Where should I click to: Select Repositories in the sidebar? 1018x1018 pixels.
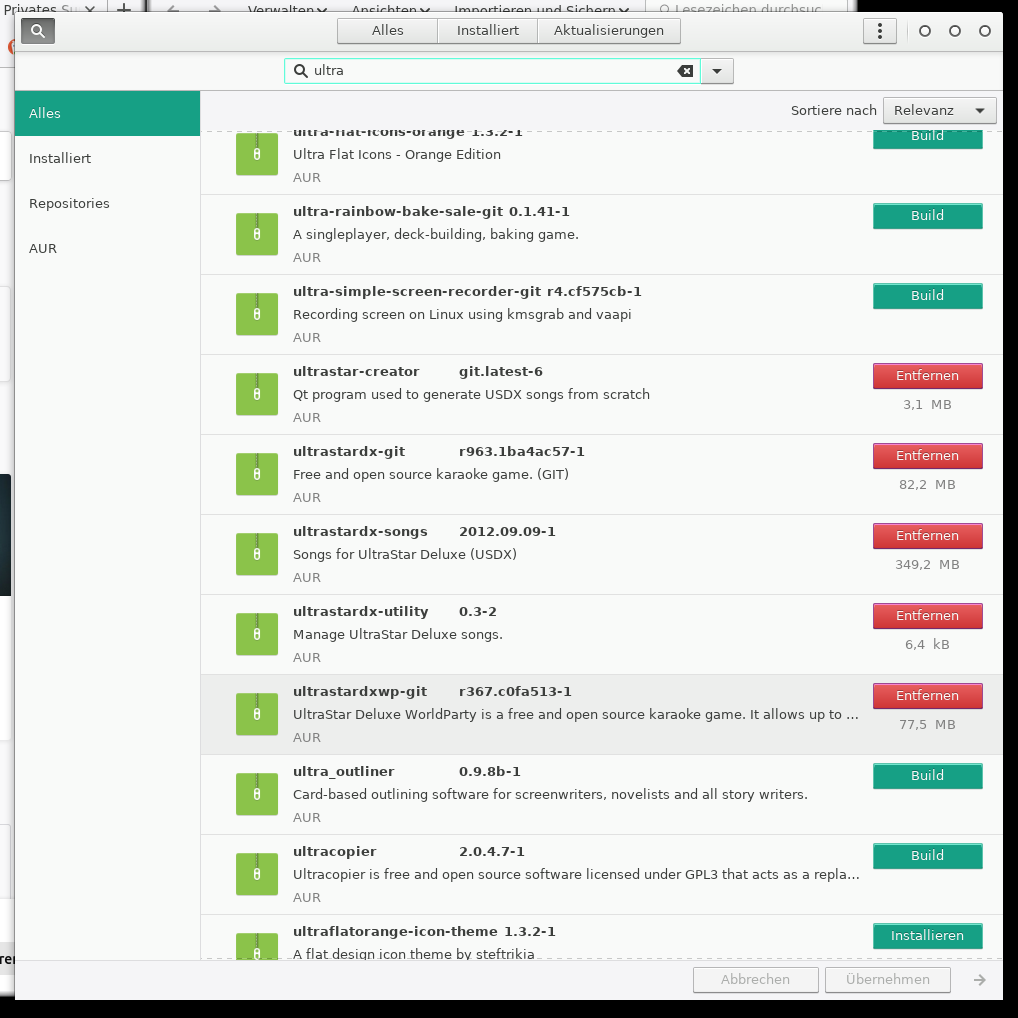(x=69, y=203)
